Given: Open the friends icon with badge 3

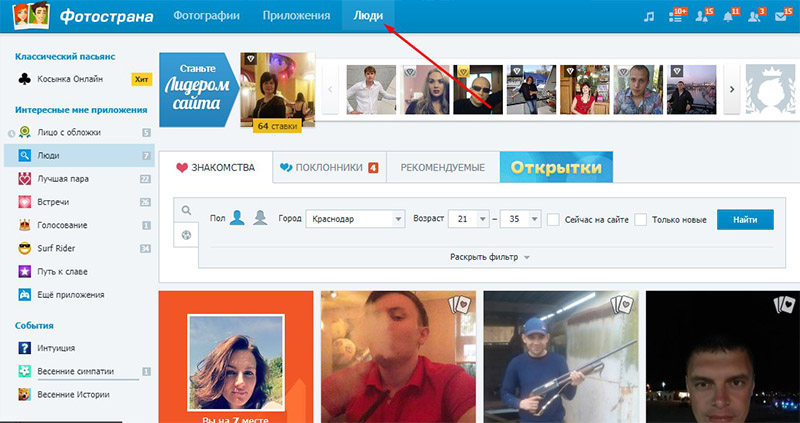Looking at the screenshot, I should pyautogui.click(x=754, y=16).
